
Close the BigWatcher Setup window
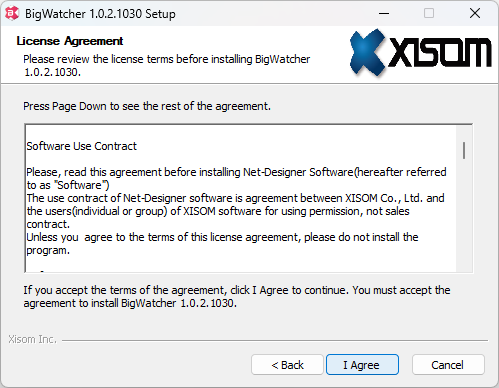pos(475,13)
